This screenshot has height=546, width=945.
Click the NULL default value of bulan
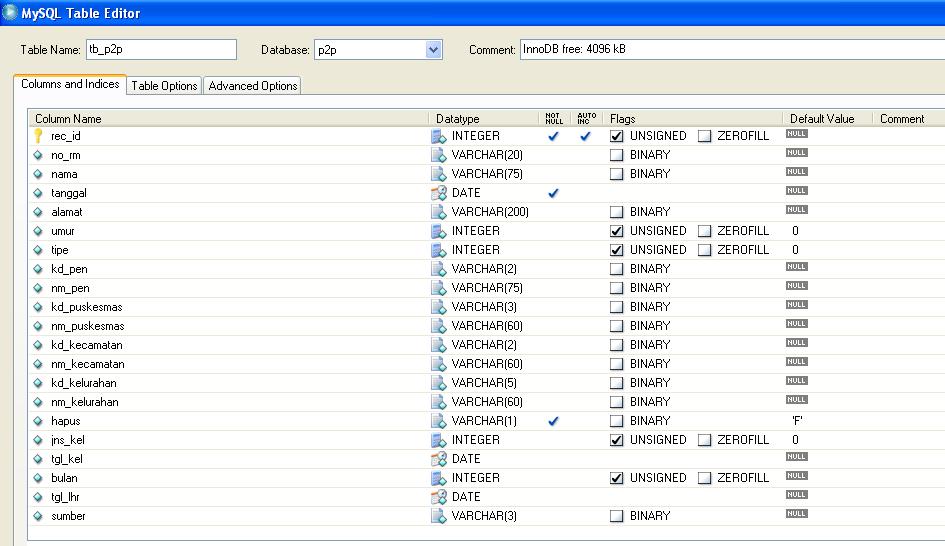(x=796, y=476)
